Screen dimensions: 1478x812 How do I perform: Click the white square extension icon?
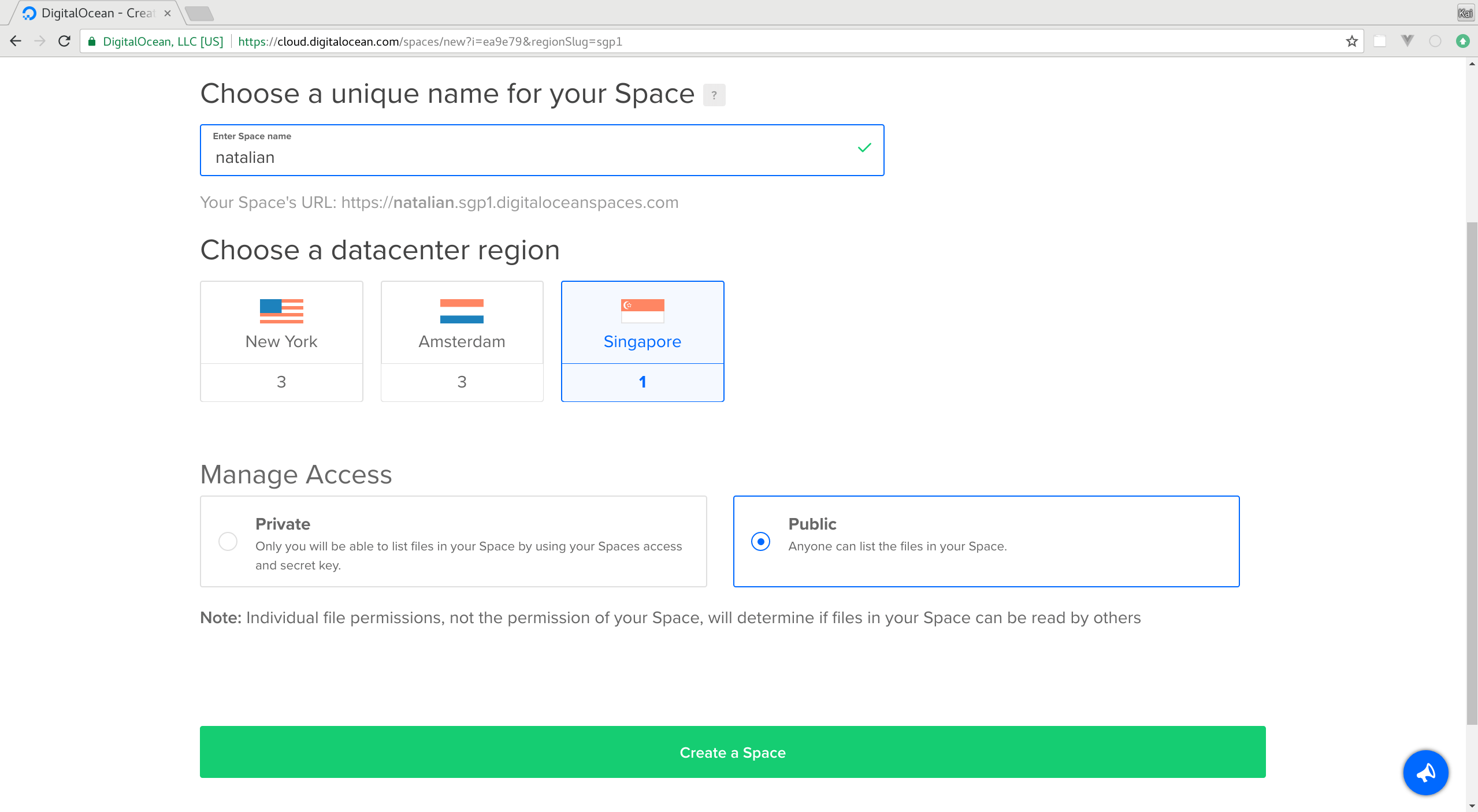(1380, 41)
